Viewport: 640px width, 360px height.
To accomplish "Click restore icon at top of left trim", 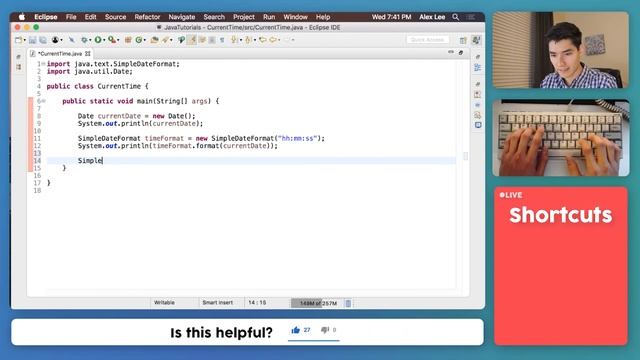I will [19, 57].
